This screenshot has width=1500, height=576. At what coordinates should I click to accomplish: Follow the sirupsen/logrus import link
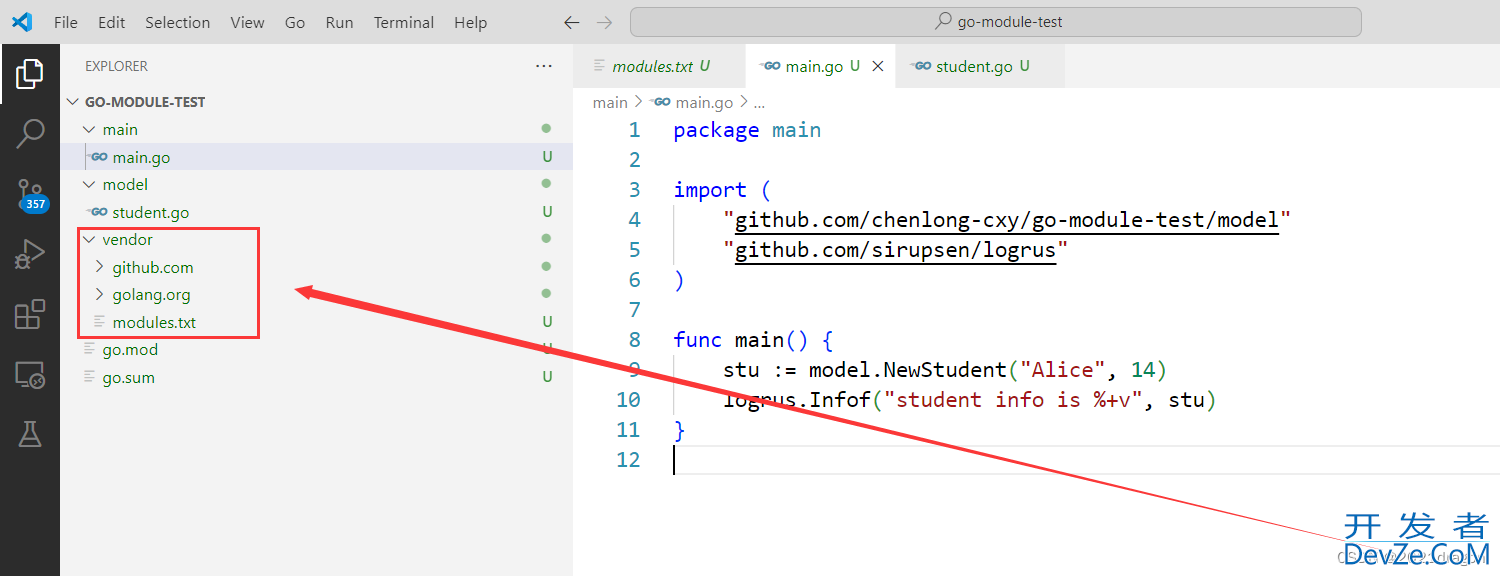pos(895,250)
